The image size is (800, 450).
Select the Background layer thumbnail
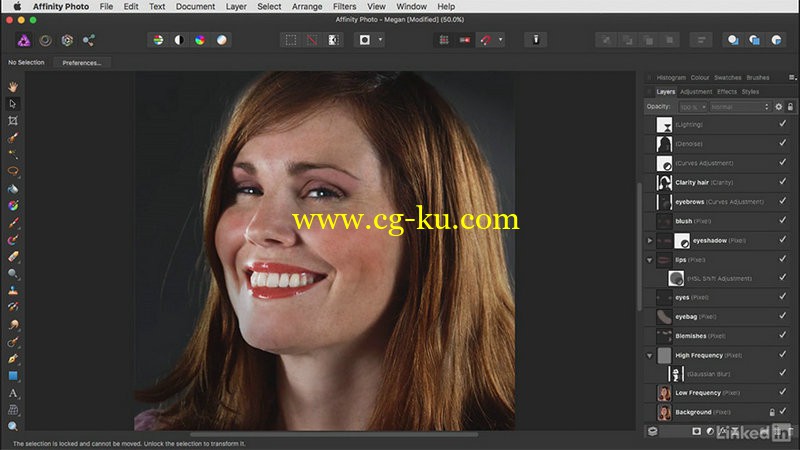coord(664,412)
